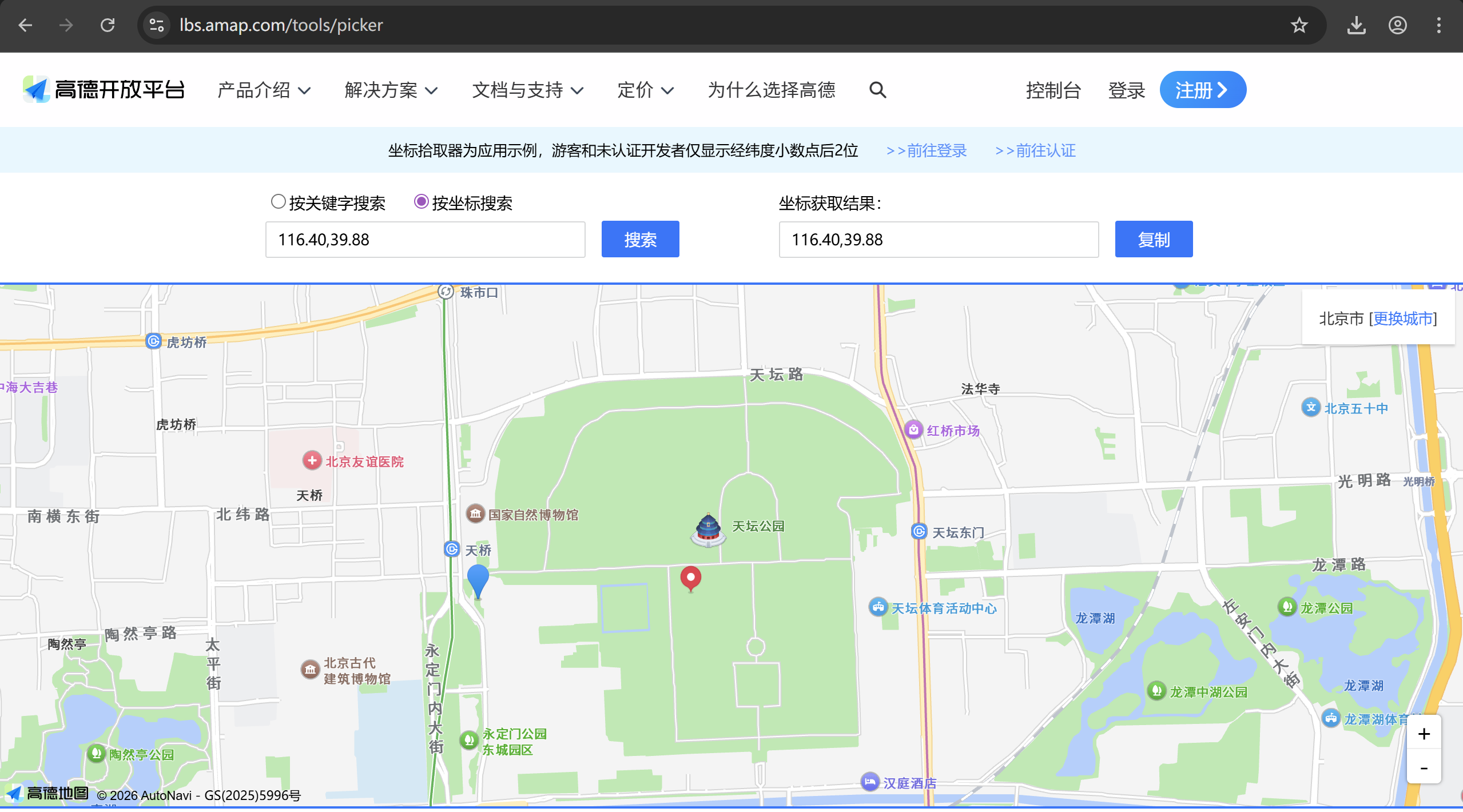This screenshot has height=812, width=1463.
Task: Click the 光明路 road label
Action: pos(1364,480)
